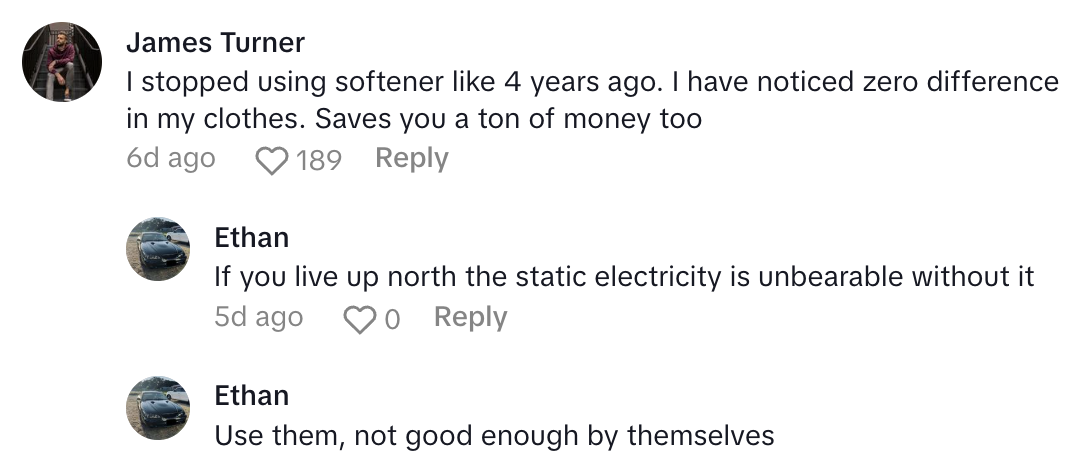Open the James Turner username link
Viewport: 1088px width, 462px height.
pyautogui.click(x=216, y=43)
